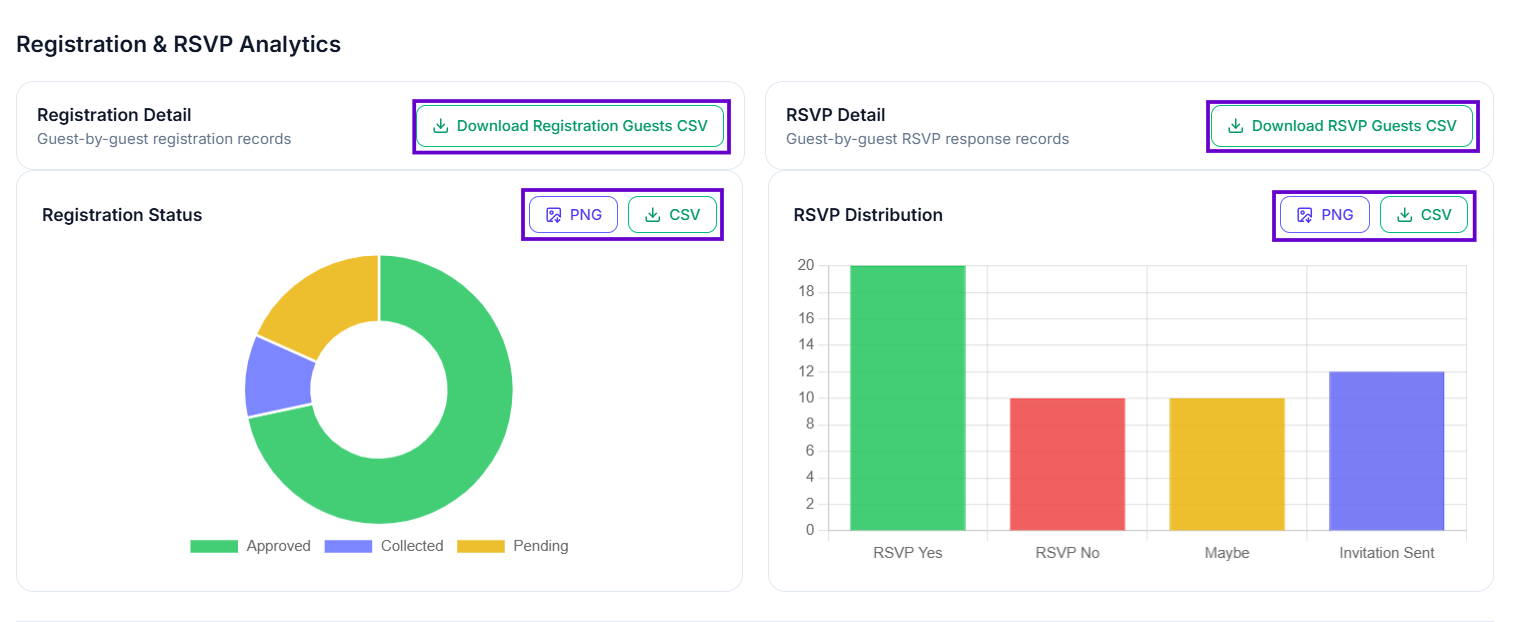
Task: Click the RSVP Distribution chart title
Action: pos(868,215)
